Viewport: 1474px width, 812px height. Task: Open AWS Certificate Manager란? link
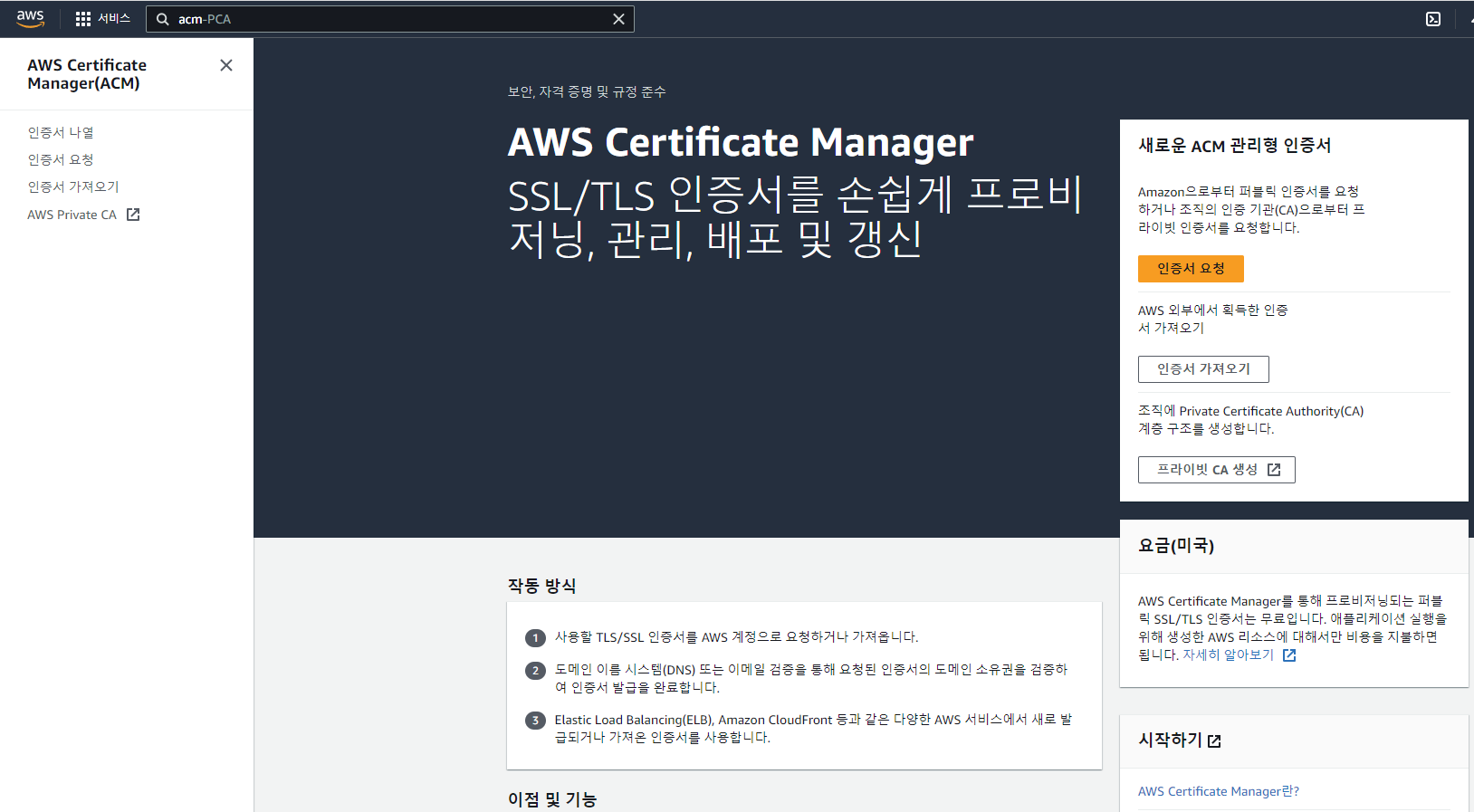[1219, 791]
